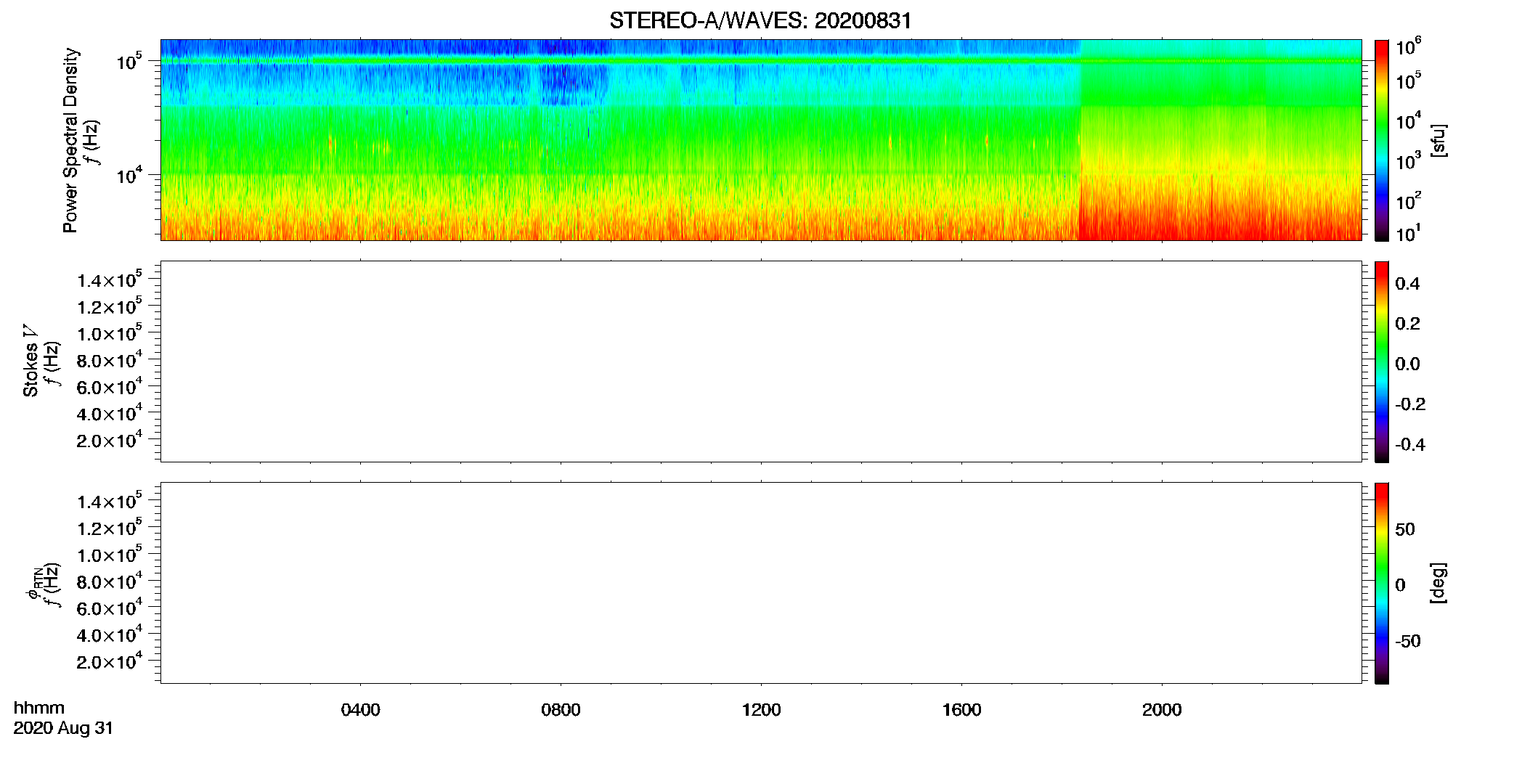This screenshot has width=1522, height=784.
Task: Click the 0800 time tick label
Action: click(x=561, y=710)
